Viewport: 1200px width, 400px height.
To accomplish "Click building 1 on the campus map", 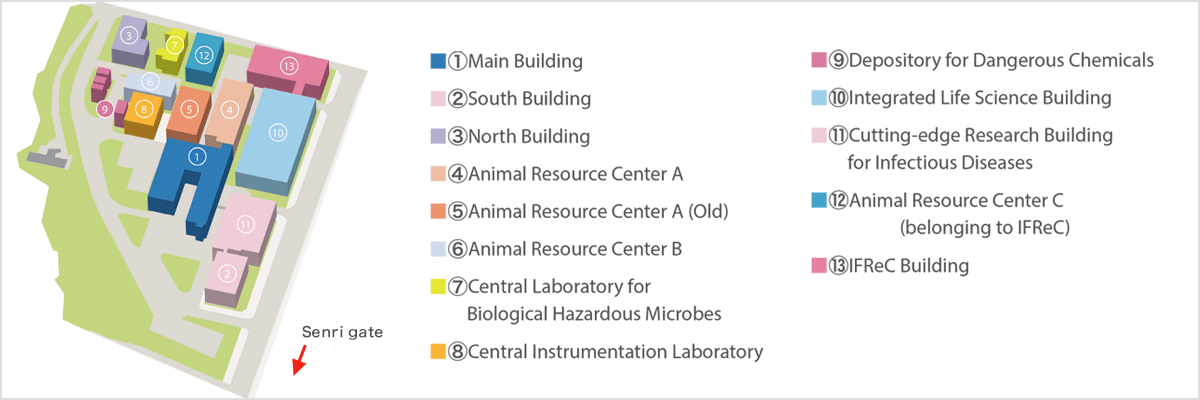I will pyautogui.click(x=197, y=156).
